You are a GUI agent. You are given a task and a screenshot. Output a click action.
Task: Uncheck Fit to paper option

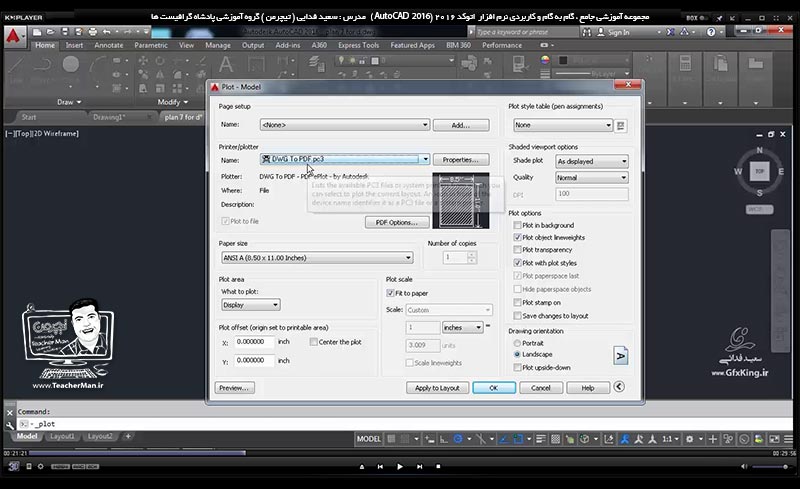[390, 293]
